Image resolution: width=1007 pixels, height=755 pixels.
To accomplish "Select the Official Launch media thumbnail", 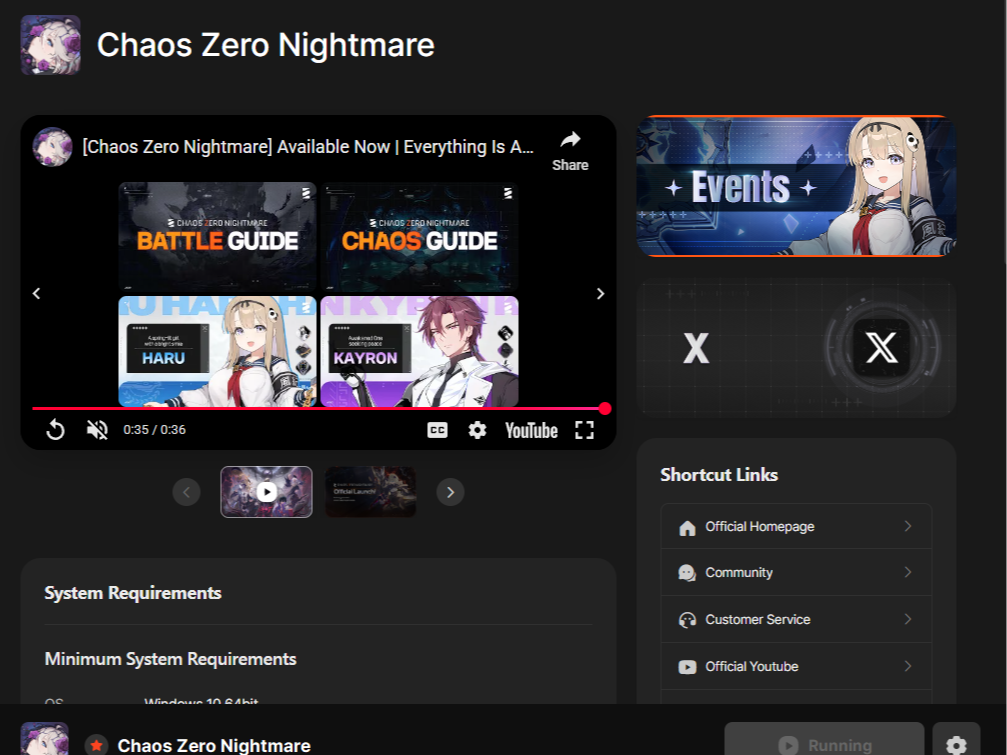I will (x=371, y=492).
